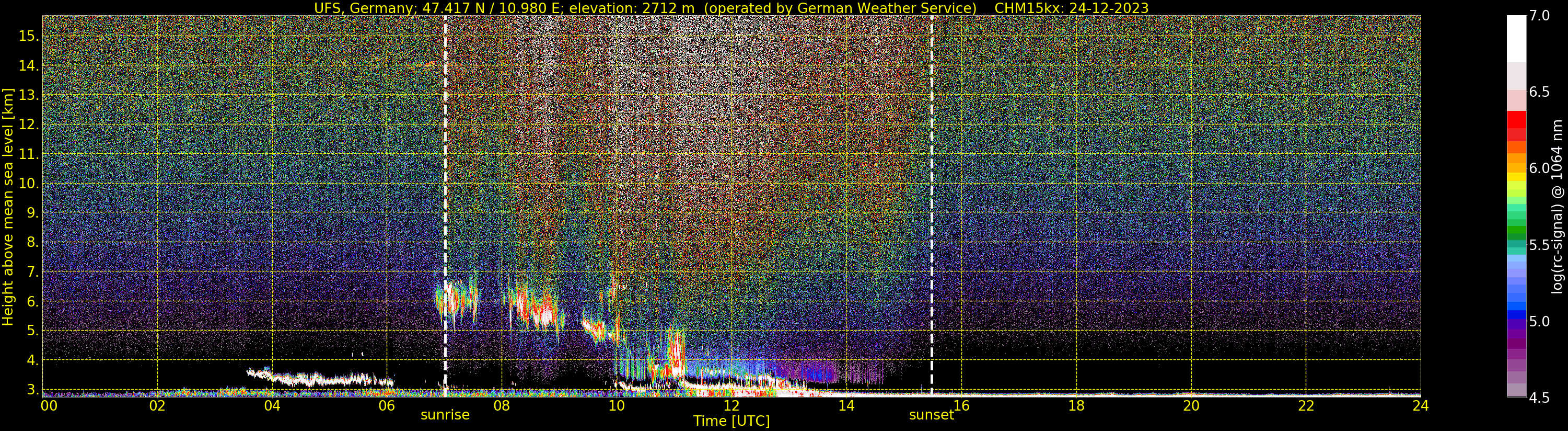
Task: Click time tick label '00'
Action: pos(49,405)
